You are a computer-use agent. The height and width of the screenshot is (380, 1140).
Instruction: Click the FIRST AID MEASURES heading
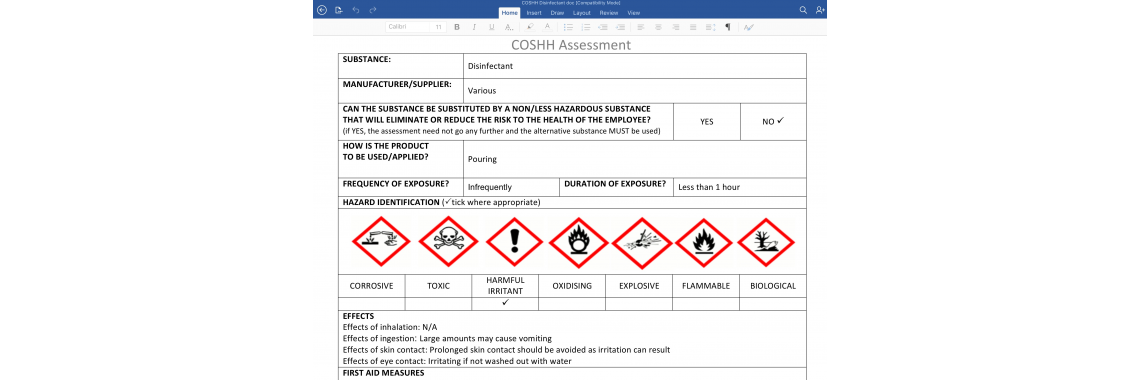[x=383, y=373]
